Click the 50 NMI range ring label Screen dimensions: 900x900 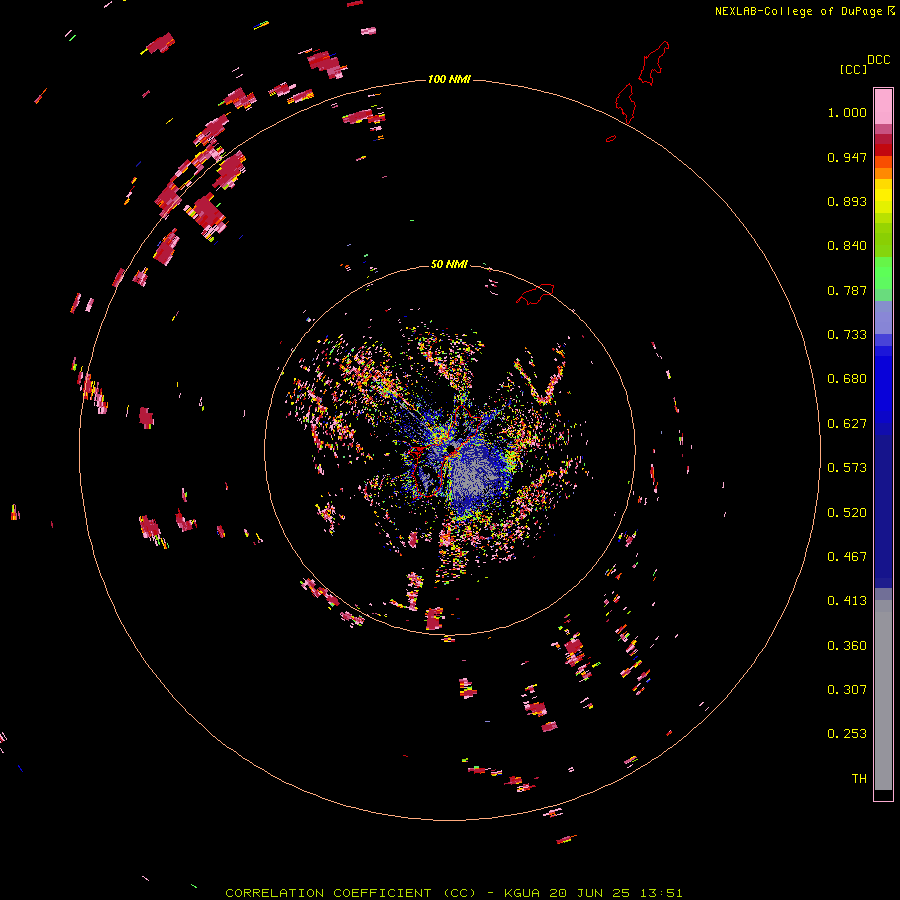pyautogui.click(x=449, y=264)
